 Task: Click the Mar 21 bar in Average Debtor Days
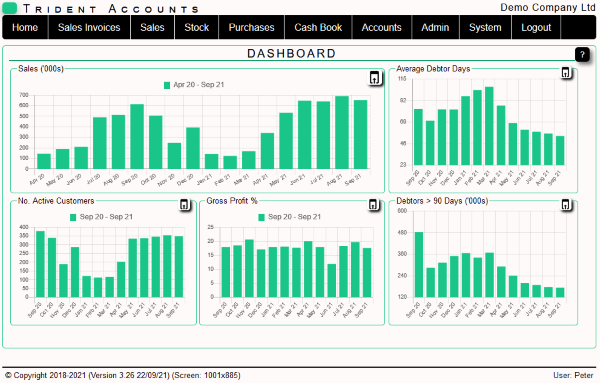489,126
